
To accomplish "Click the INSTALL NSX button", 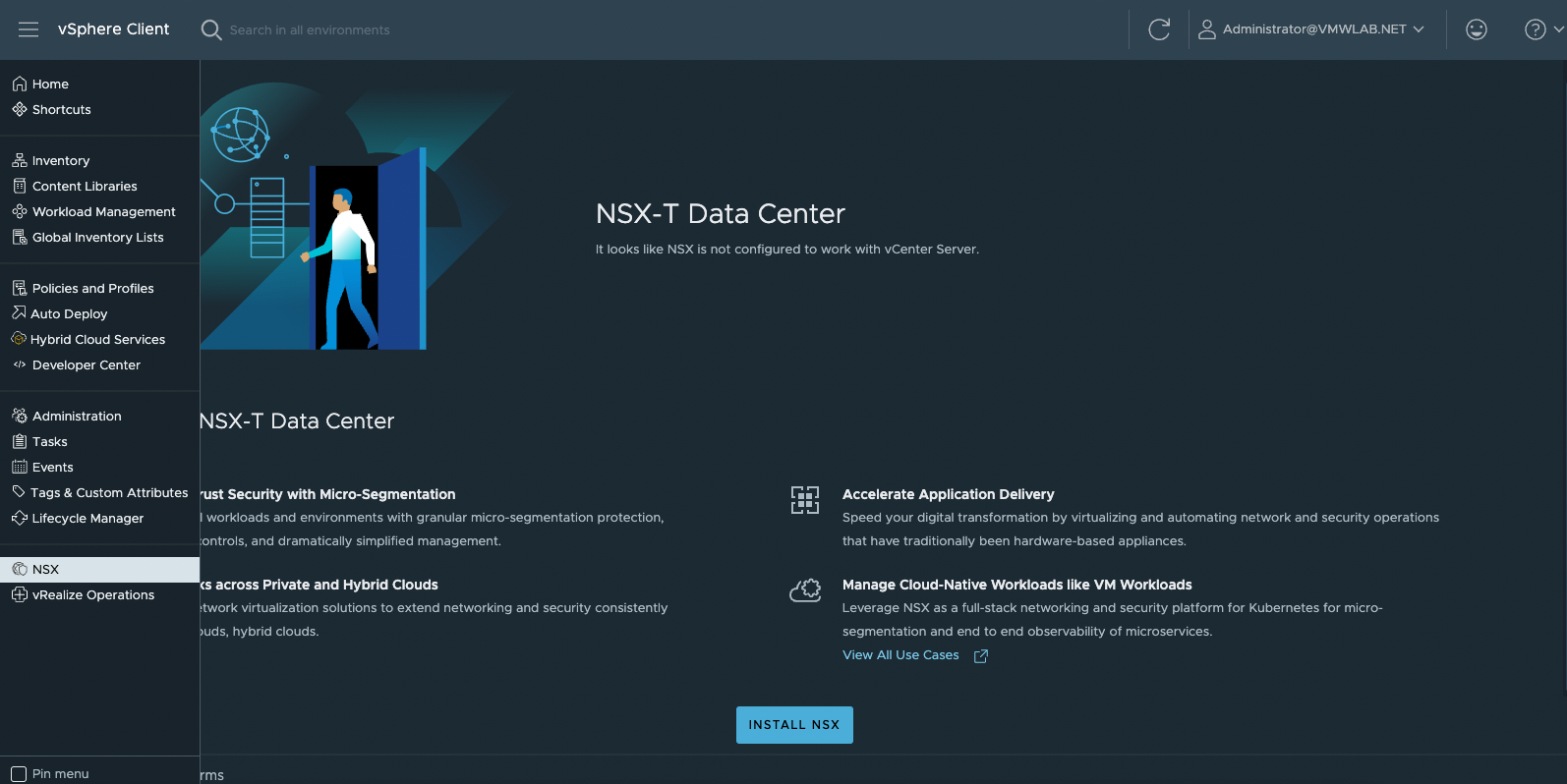I will [794, 725].
